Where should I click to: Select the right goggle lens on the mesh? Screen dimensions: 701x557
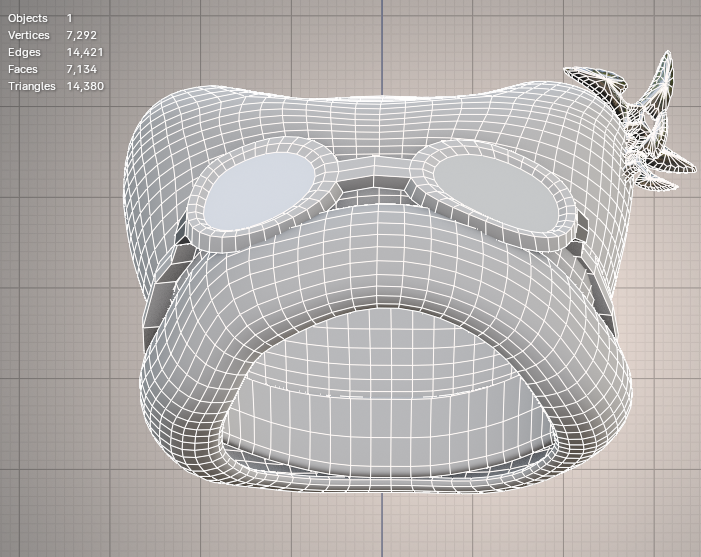[x=495, y=193]
